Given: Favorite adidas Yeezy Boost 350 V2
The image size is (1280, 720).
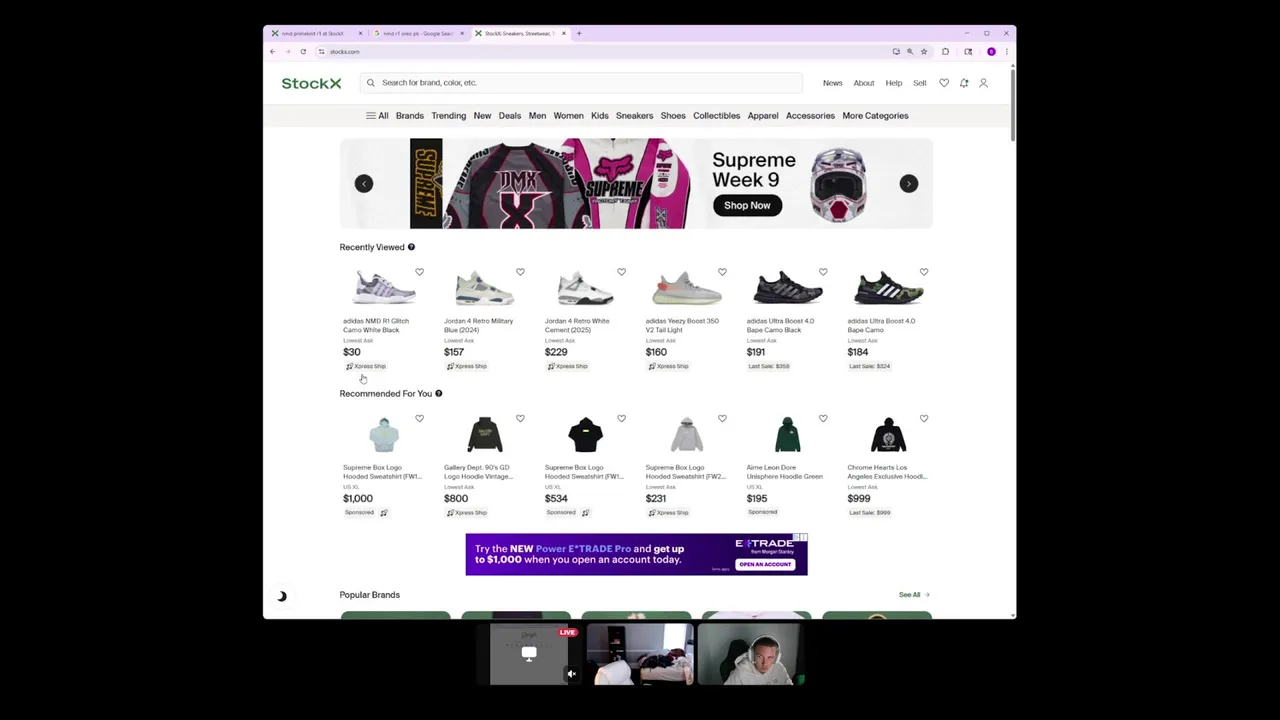Looking at the screenshot, I should point(722,272).
